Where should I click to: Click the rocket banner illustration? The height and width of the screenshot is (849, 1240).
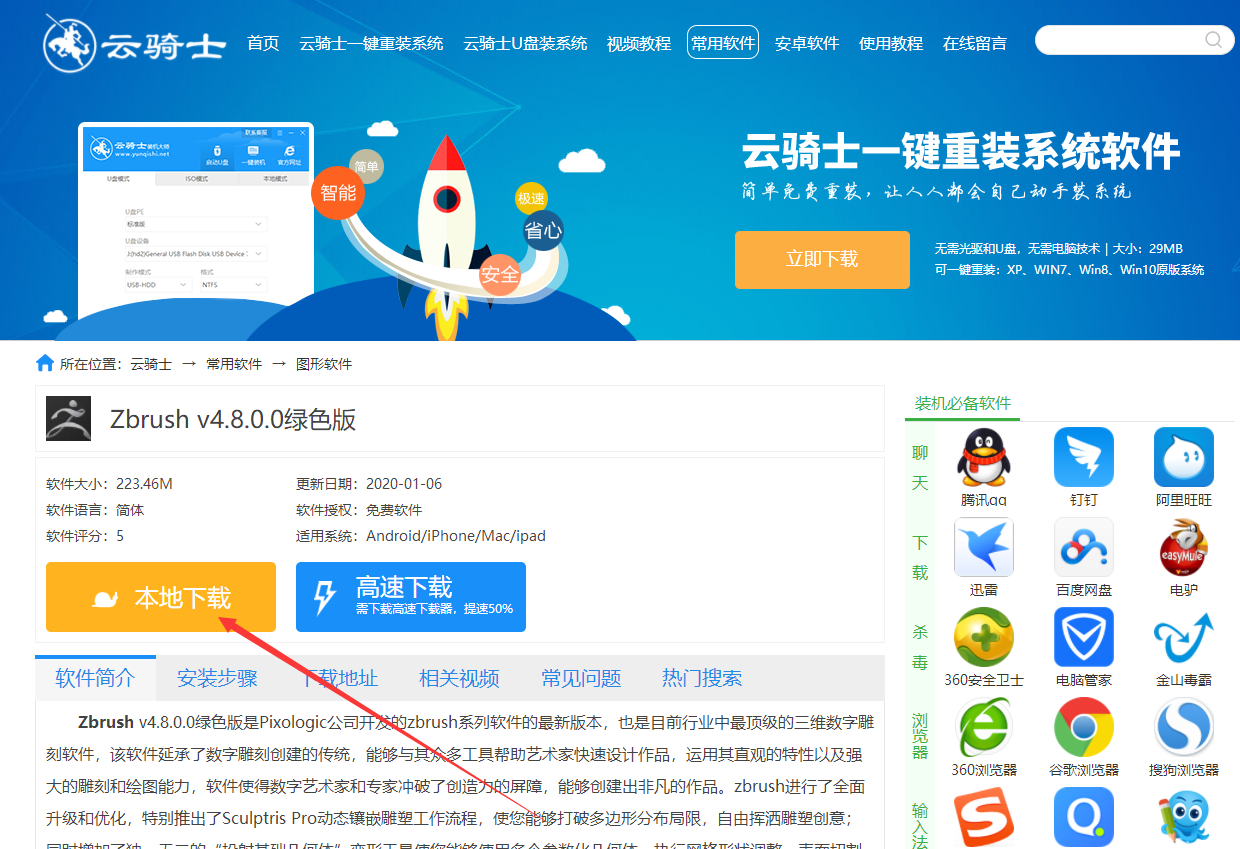pos(447,236)
